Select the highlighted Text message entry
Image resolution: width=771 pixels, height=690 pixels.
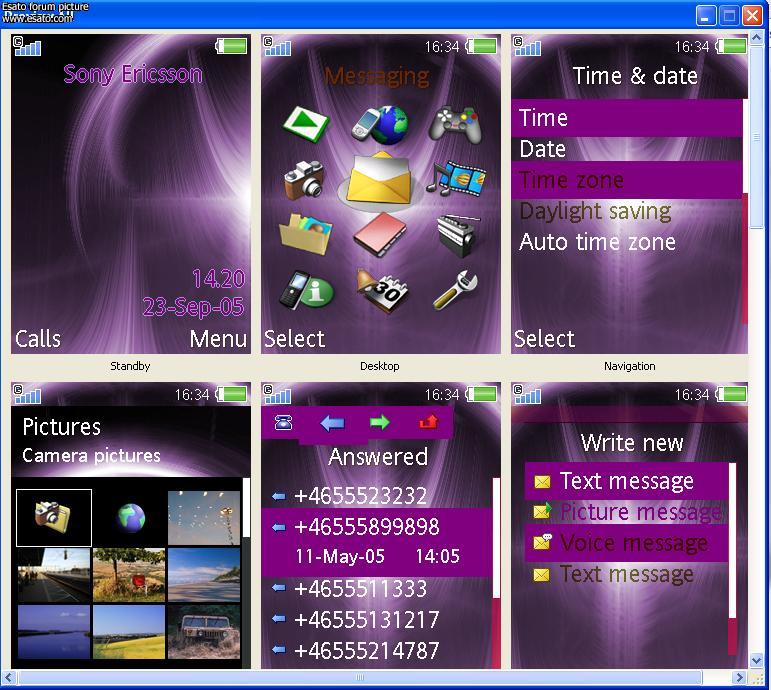(626, 481)
